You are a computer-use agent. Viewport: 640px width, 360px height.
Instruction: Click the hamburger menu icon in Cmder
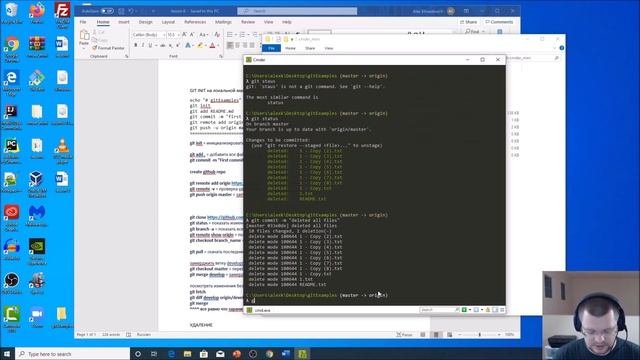(502, 310)
